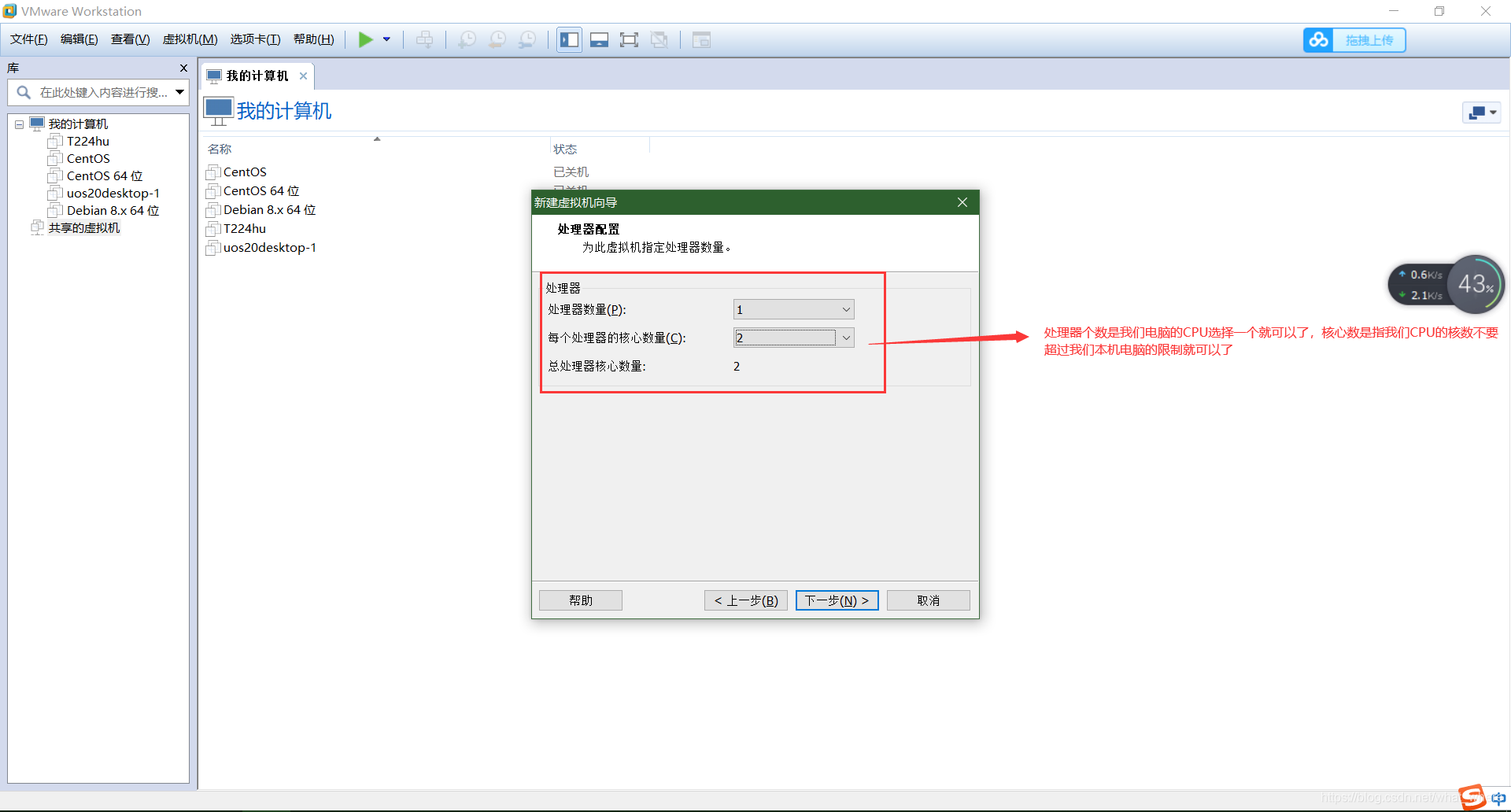Viewport: 1511px width, 812px height.
Task: Click the Send Ctrl+Alt+Del toolbar icon
Action: (424, 39)
